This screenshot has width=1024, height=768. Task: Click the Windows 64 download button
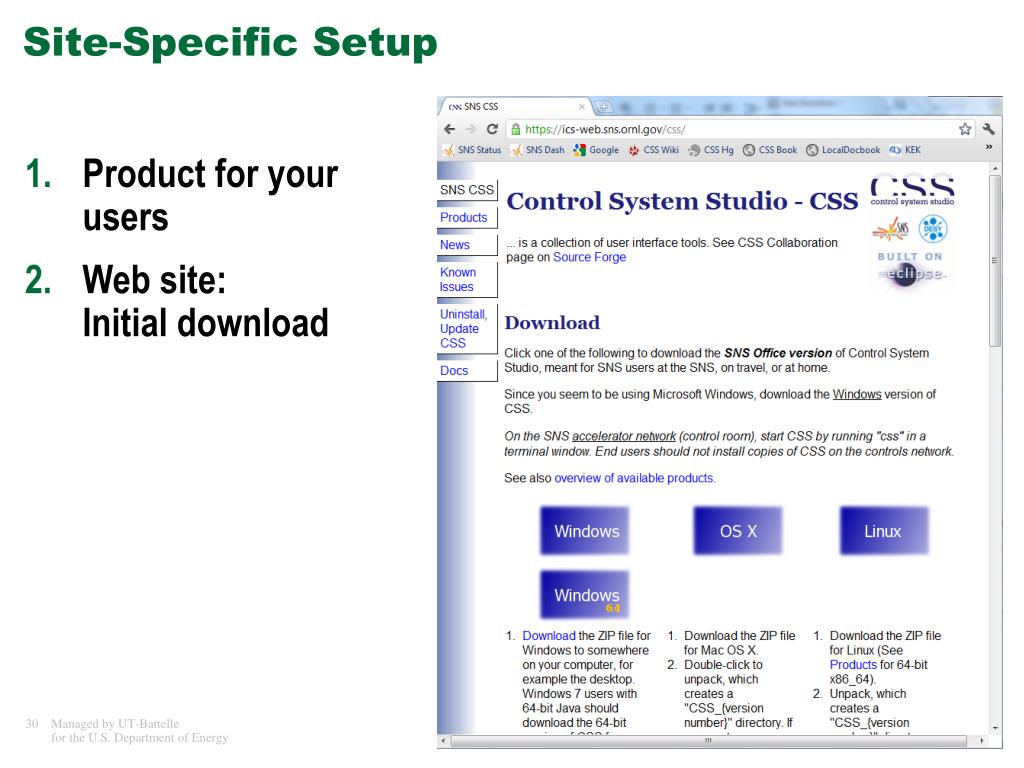(x=584, y=595)
